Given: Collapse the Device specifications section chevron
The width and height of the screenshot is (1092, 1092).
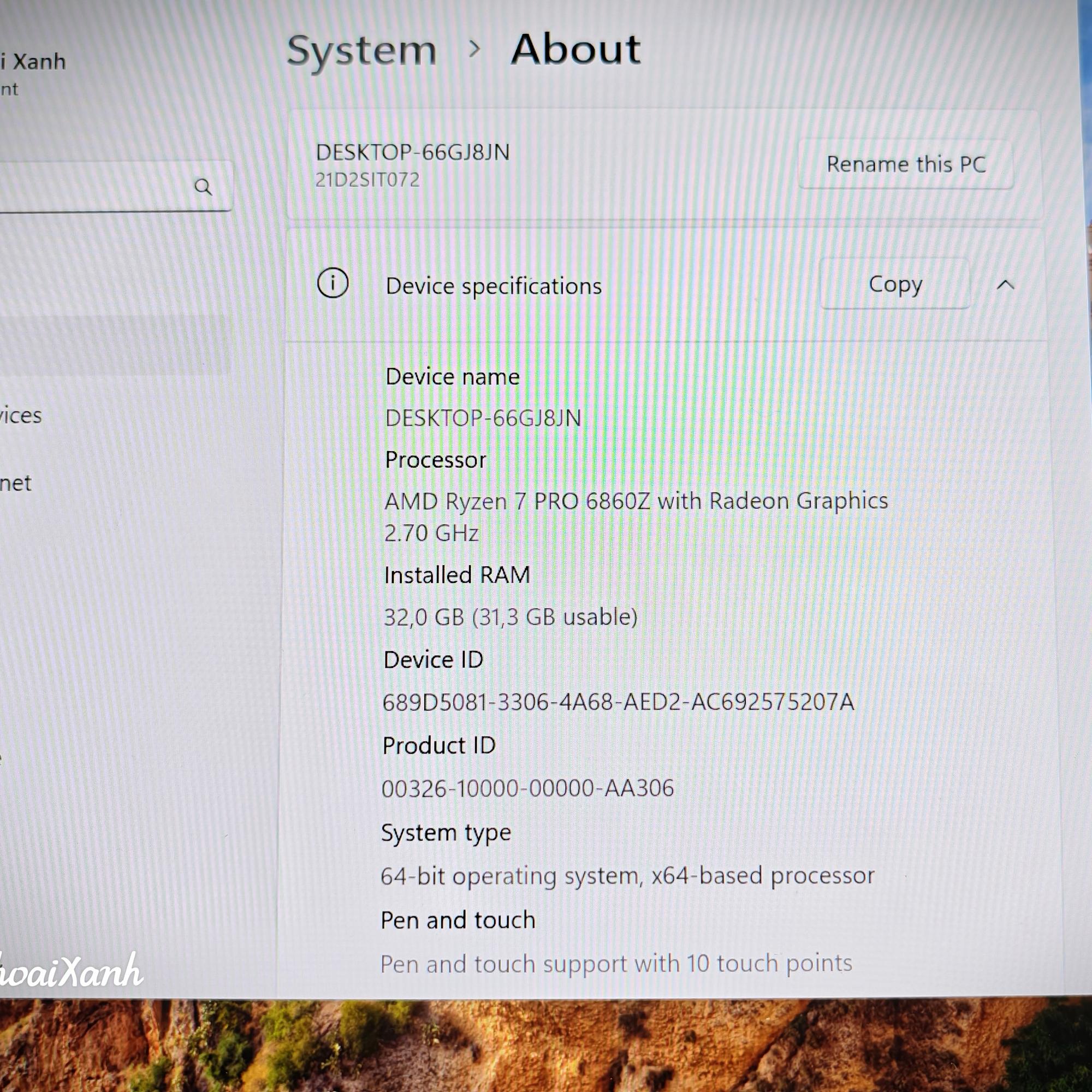Looking at the screenshot, I should 1005,285.
